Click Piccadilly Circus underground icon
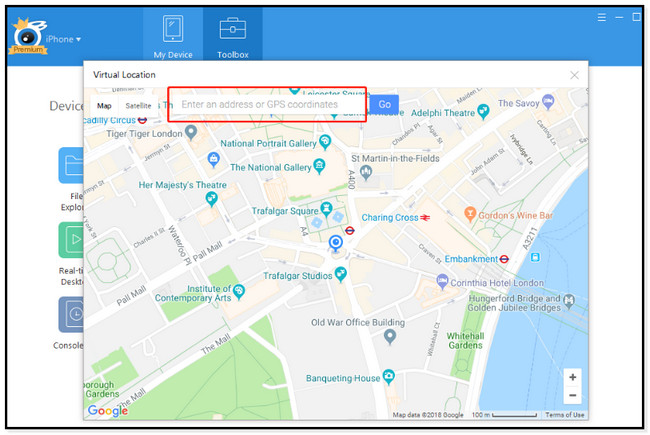 point(142,120)
